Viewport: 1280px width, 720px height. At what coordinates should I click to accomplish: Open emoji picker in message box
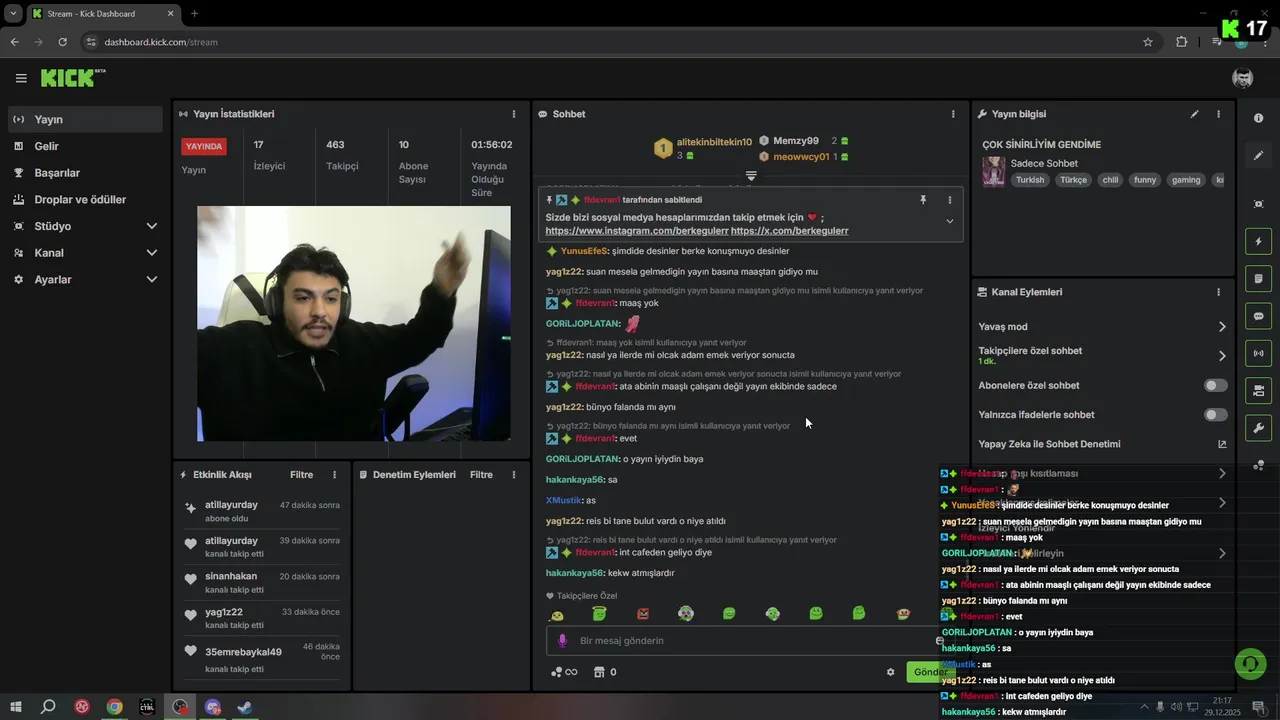click(x=940, y=640)
